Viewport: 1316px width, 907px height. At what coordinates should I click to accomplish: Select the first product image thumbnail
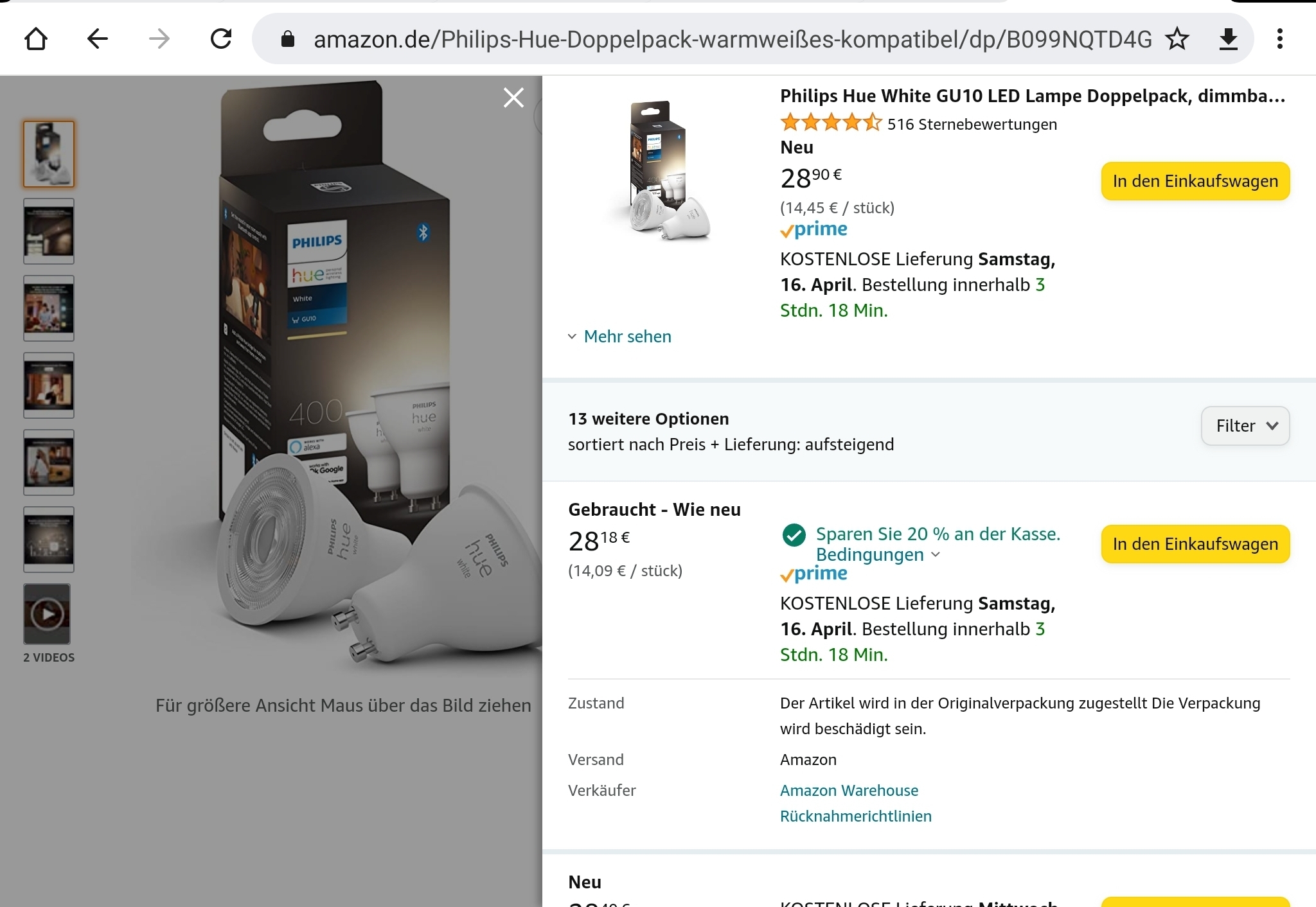point(49,154)
